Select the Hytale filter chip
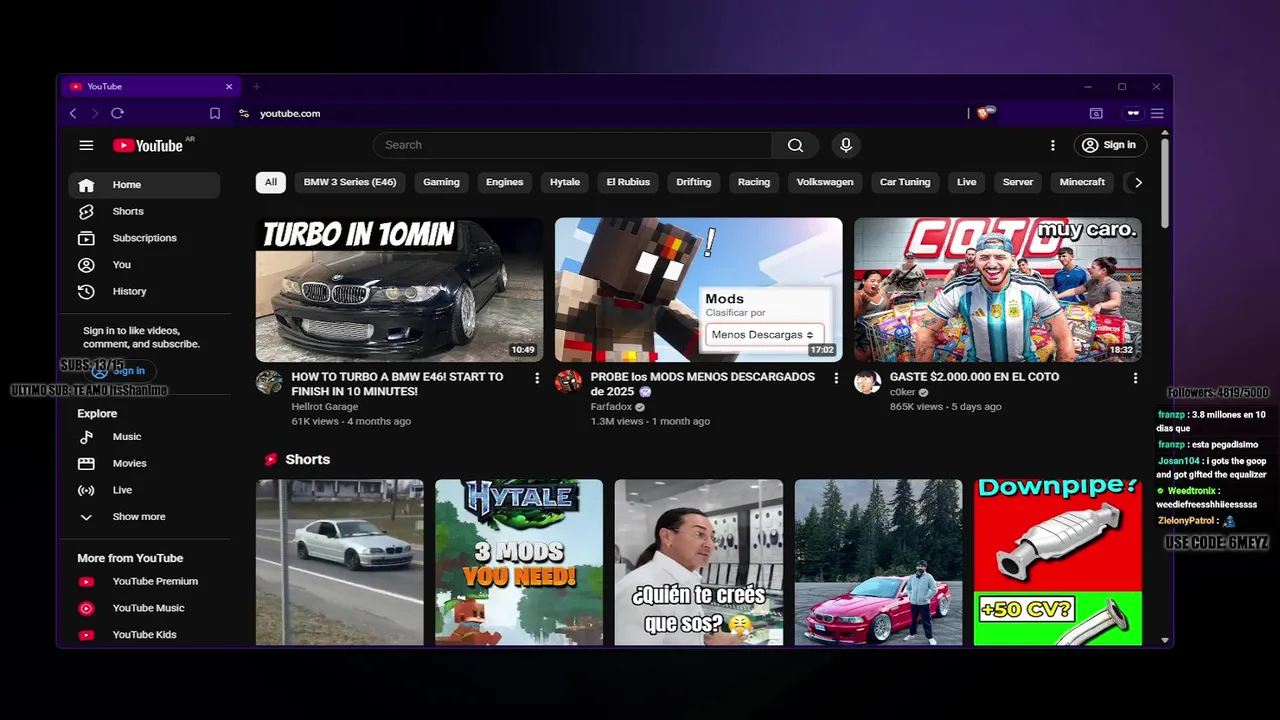The width and height of the screenshot is (1280, 720). click(x=565, y=182)
